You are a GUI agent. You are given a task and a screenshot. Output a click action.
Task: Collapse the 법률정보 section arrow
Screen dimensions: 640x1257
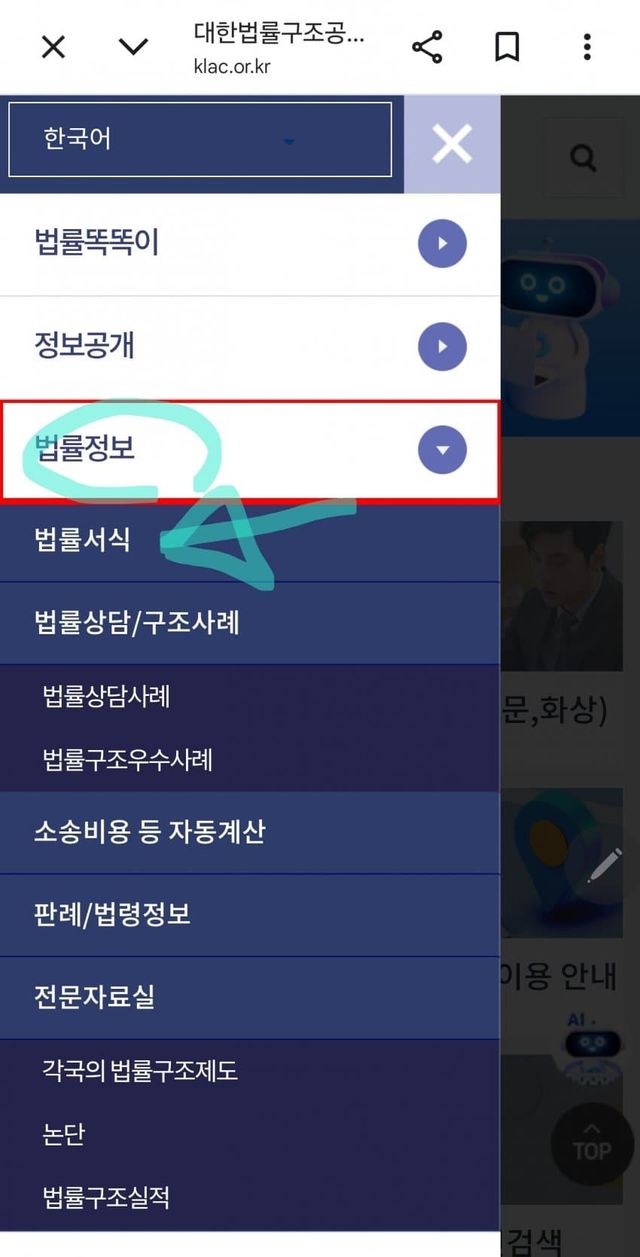[442, 451]
